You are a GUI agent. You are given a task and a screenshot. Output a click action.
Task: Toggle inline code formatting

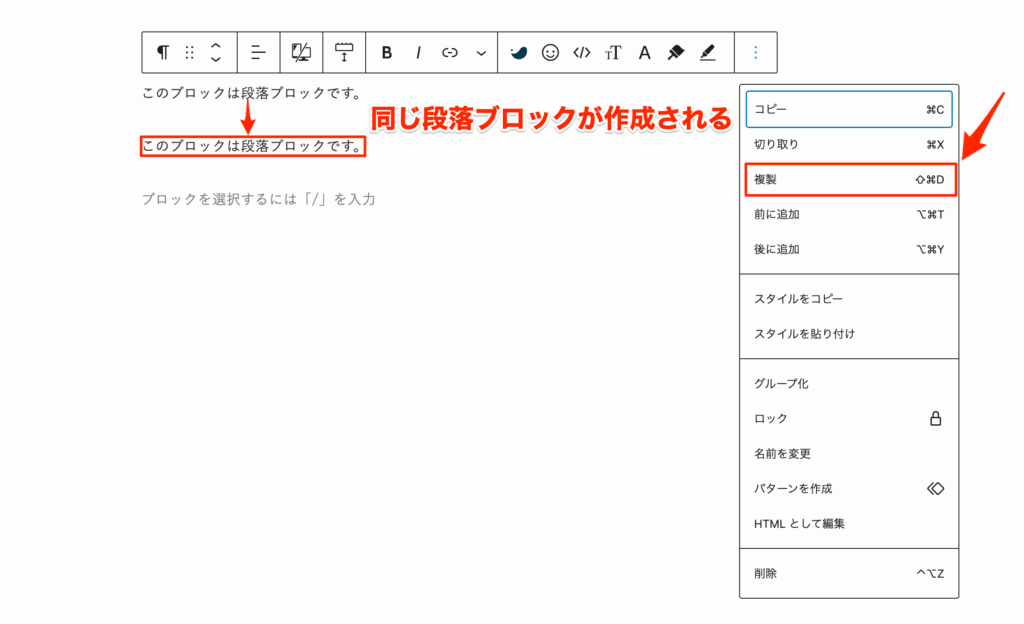click(582, 52)
